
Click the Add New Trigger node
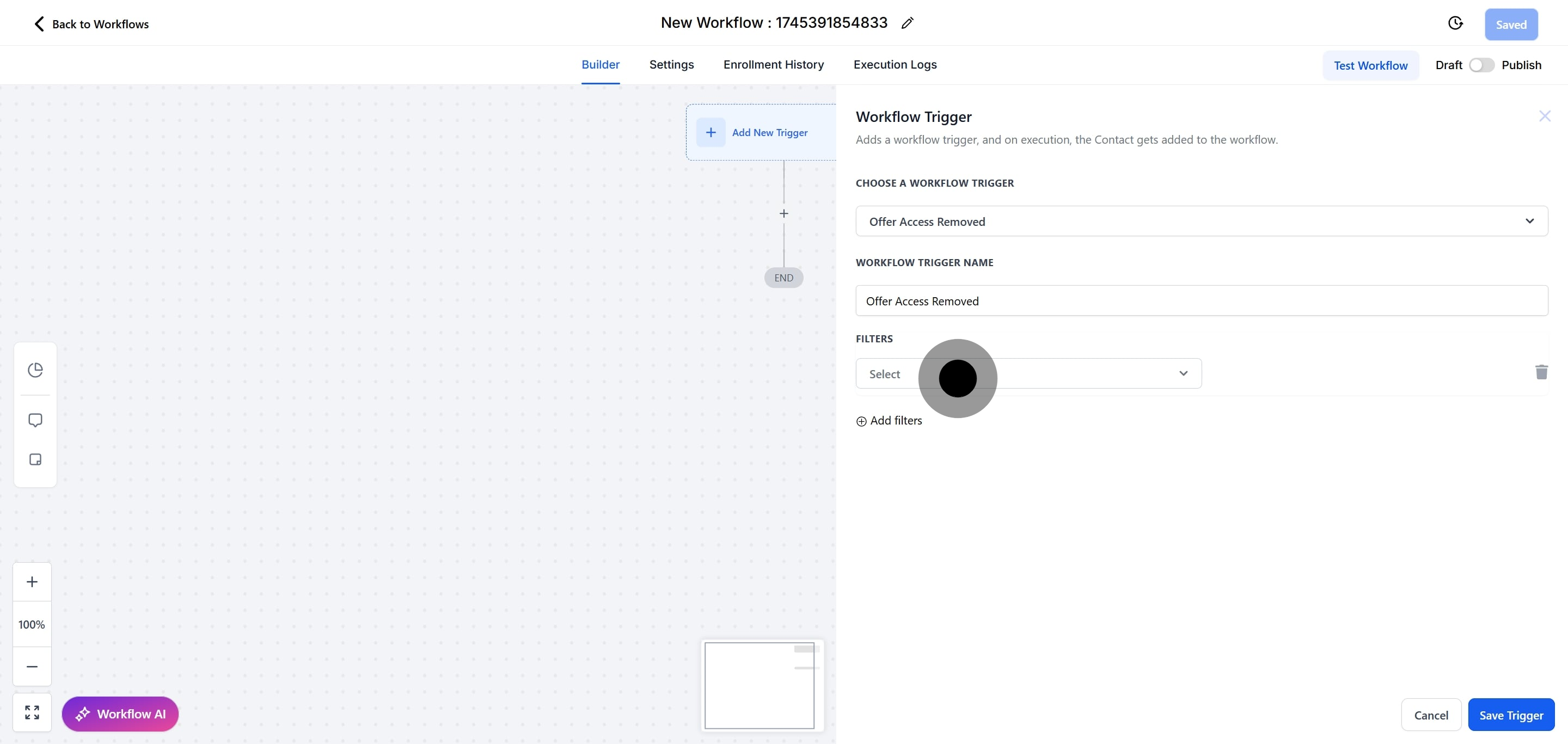point(761,133)
